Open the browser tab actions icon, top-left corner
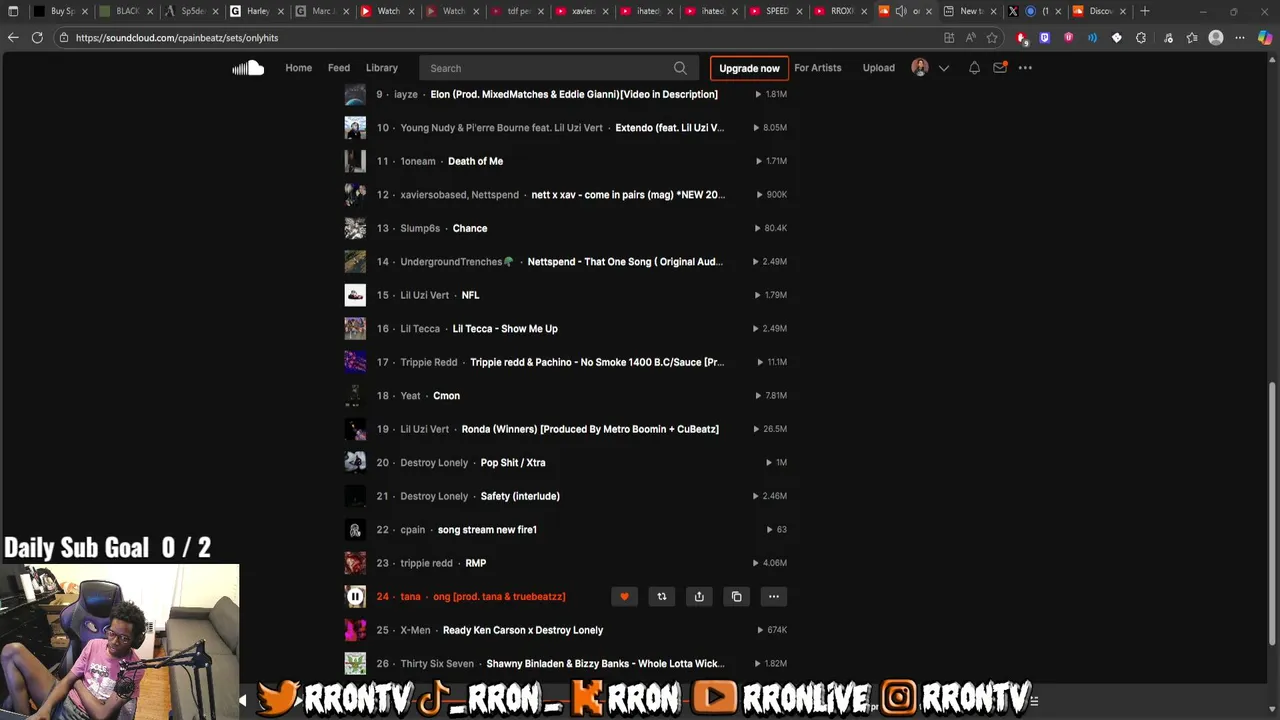Screen dimensions: 1280x720 coord(13,11)
